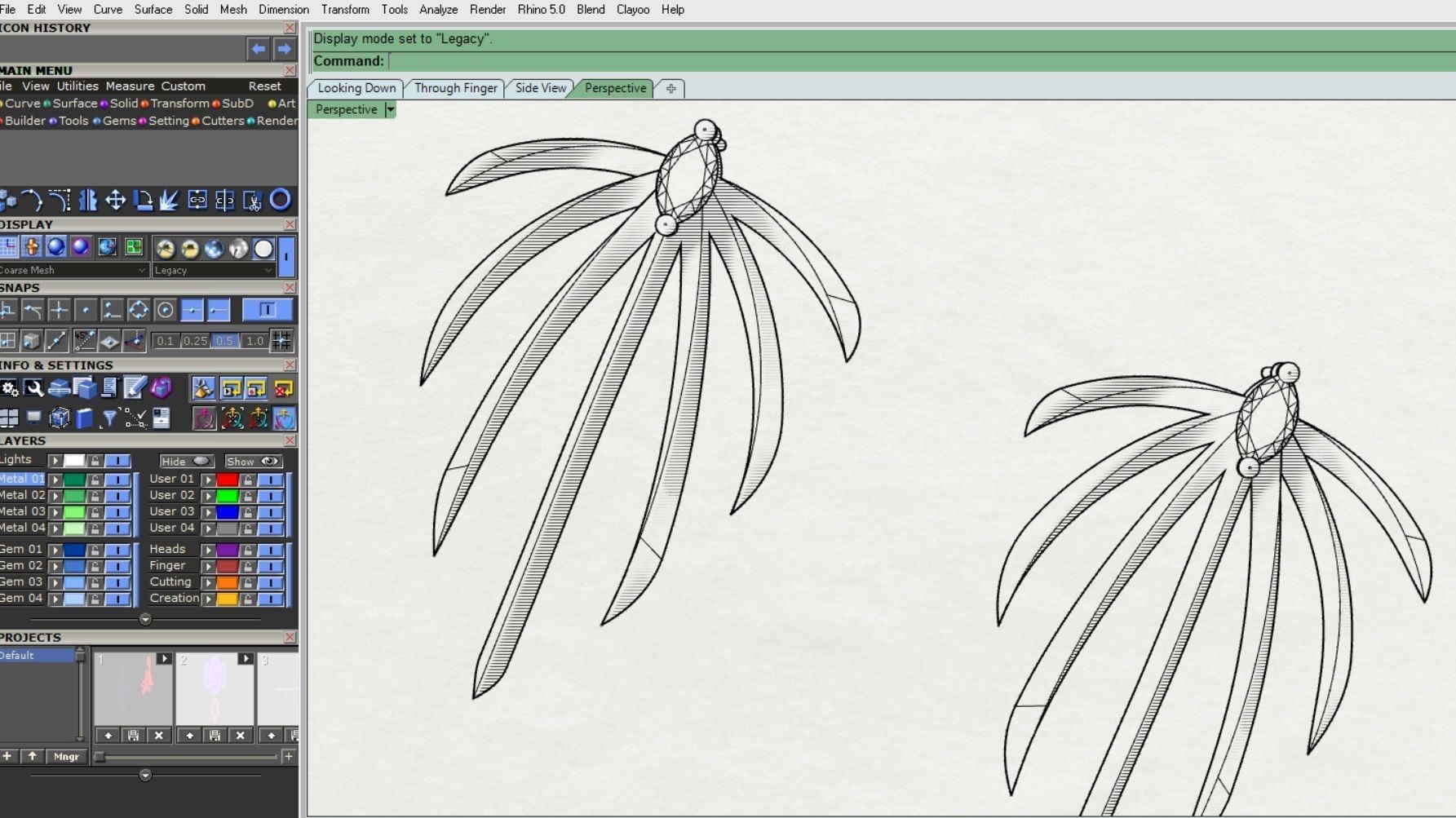This screenshot has width=1456, height=818.
Task: Expand the Heads layer arrow
Action: pyautogui.click(x=209, y=549)
